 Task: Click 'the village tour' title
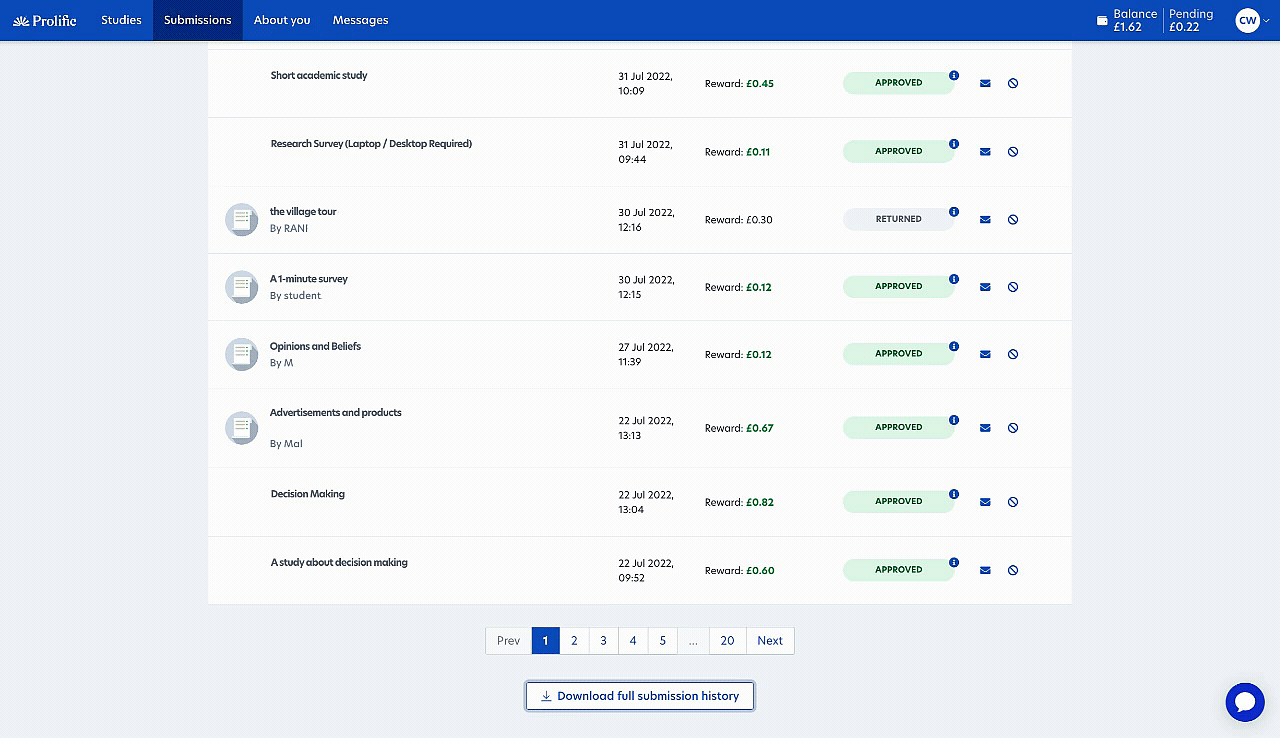(303, 212)
